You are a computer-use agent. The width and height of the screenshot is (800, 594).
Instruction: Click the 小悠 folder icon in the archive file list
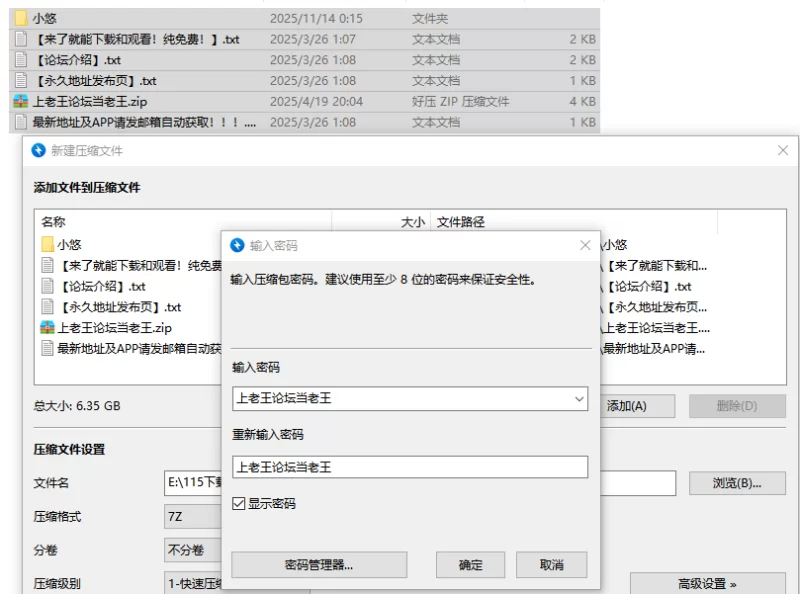pos(47,244)
